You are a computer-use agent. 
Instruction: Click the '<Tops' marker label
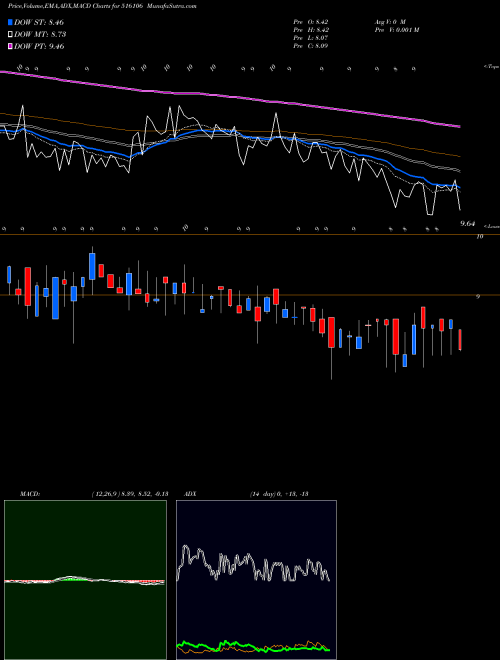[x=492, y=67]
